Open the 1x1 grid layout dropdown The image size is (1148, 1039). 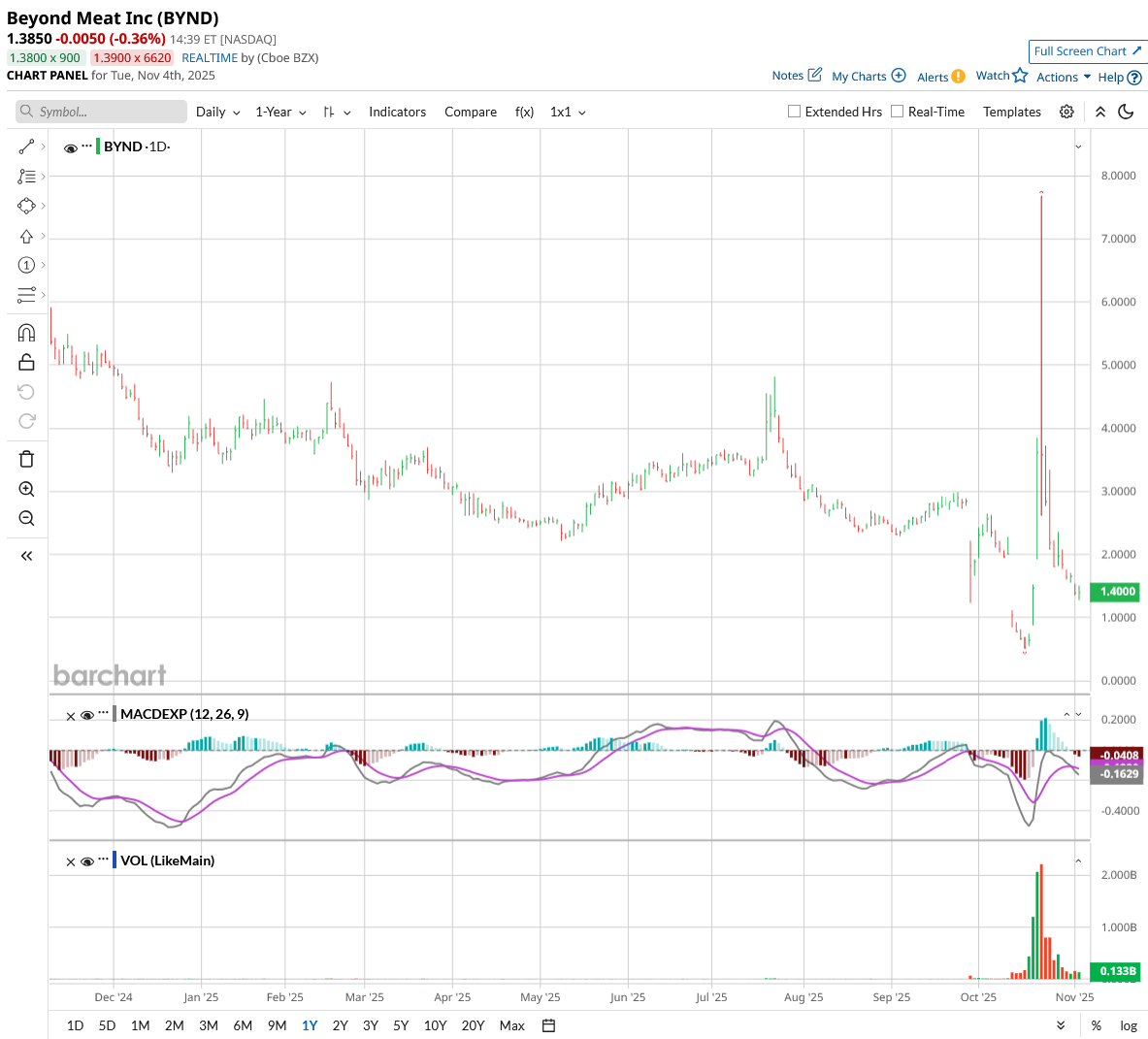click(568, 112)
